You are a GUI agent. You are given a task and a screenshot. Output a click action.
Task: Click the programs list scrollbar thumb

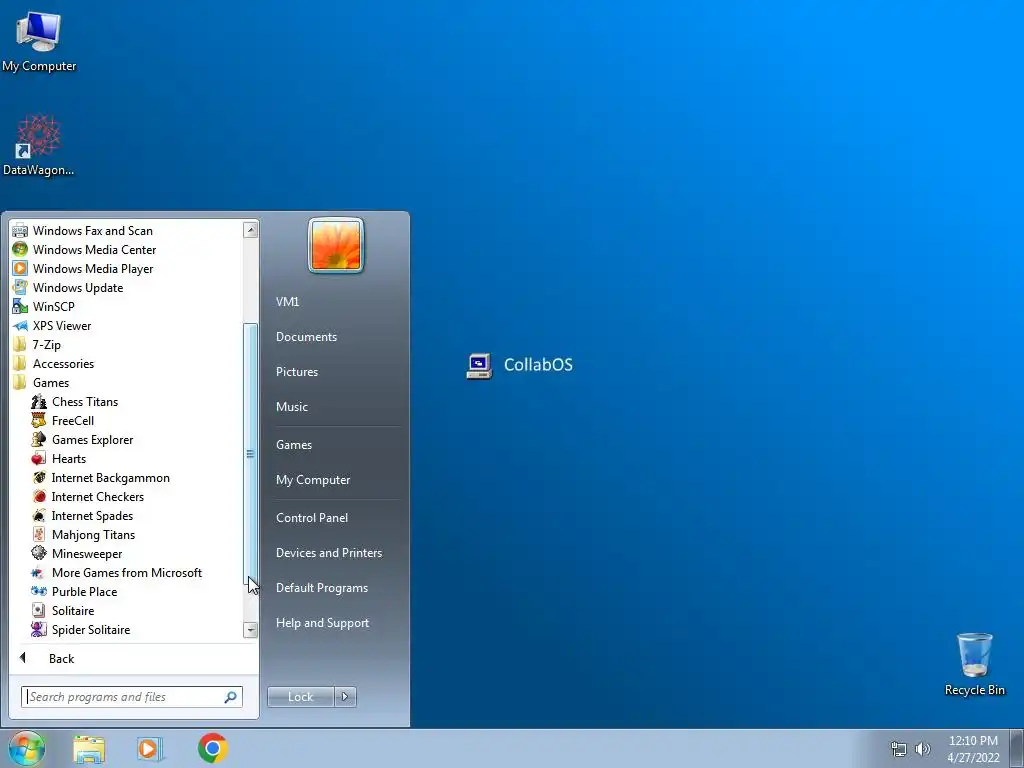pos(251,453)
